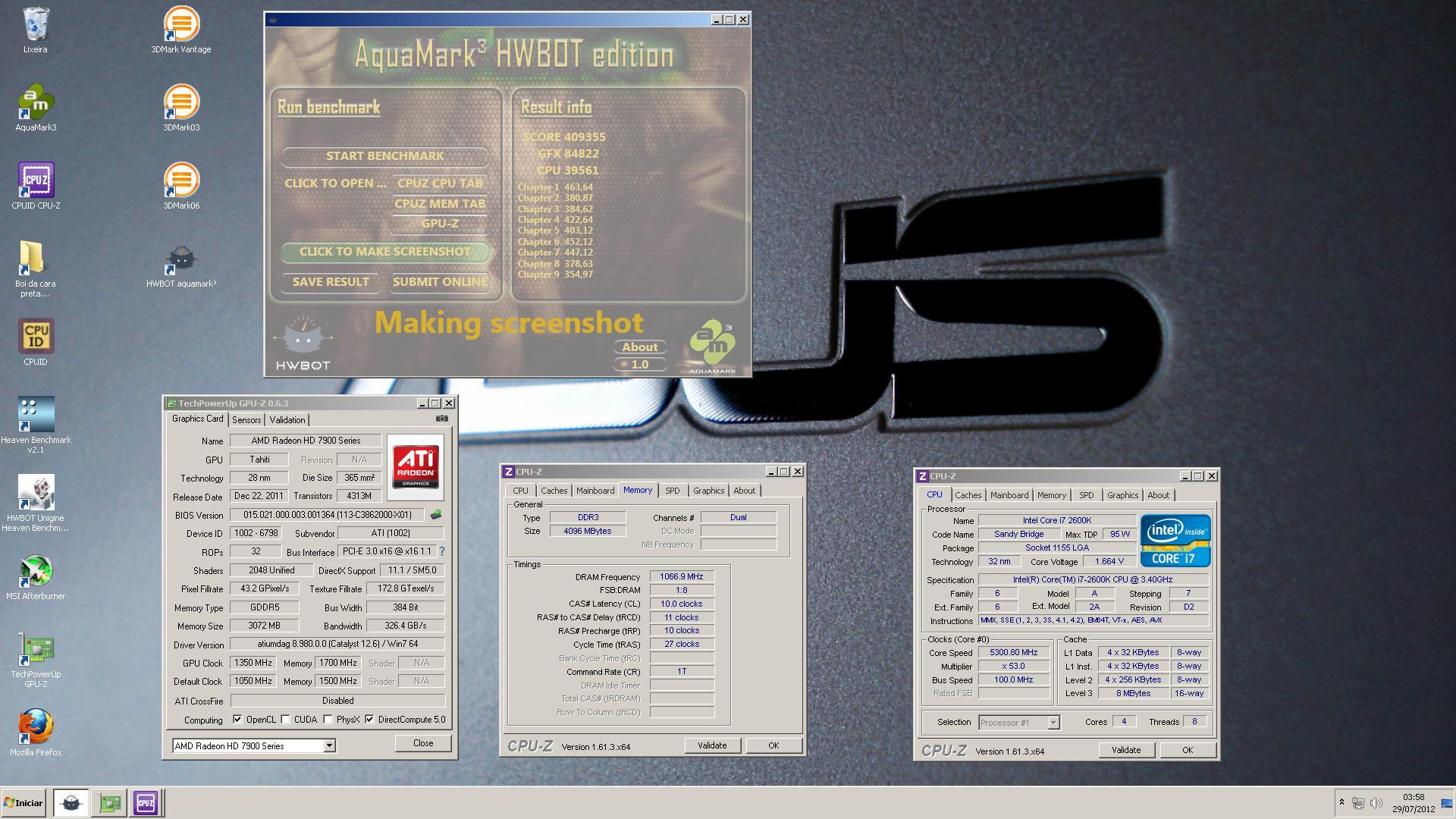Open Caches tab in CPU-Z CPU window
The image size is (1456, 819).
click(968, 495)
